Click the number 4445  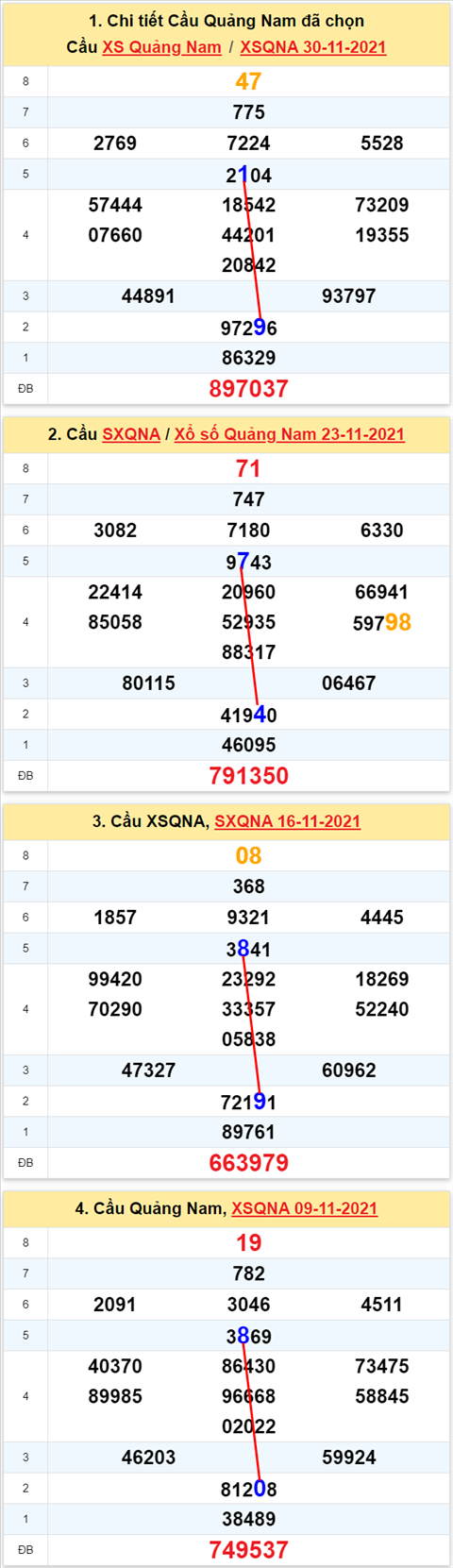coord(382,918)
